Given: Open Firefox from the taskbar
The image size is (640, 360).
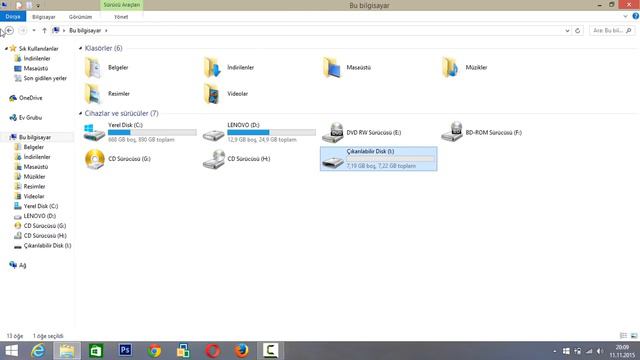Looking at the screenshot, I should [x=242, y=351].
